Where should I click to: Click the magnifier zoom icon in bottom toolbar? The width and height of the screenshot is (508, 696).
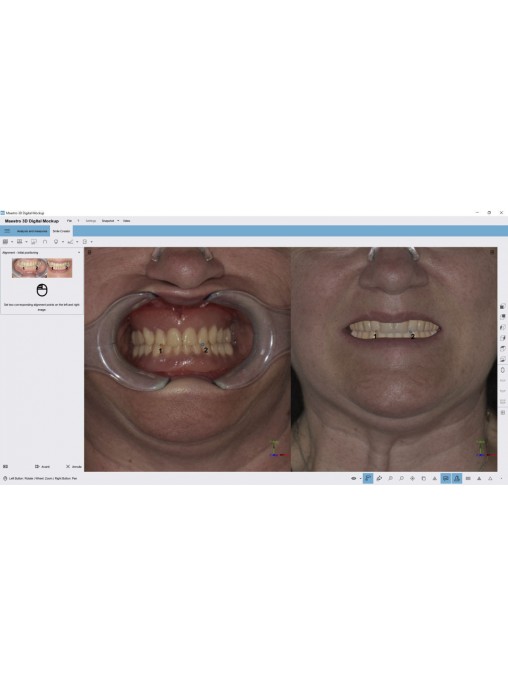point(390,478)
